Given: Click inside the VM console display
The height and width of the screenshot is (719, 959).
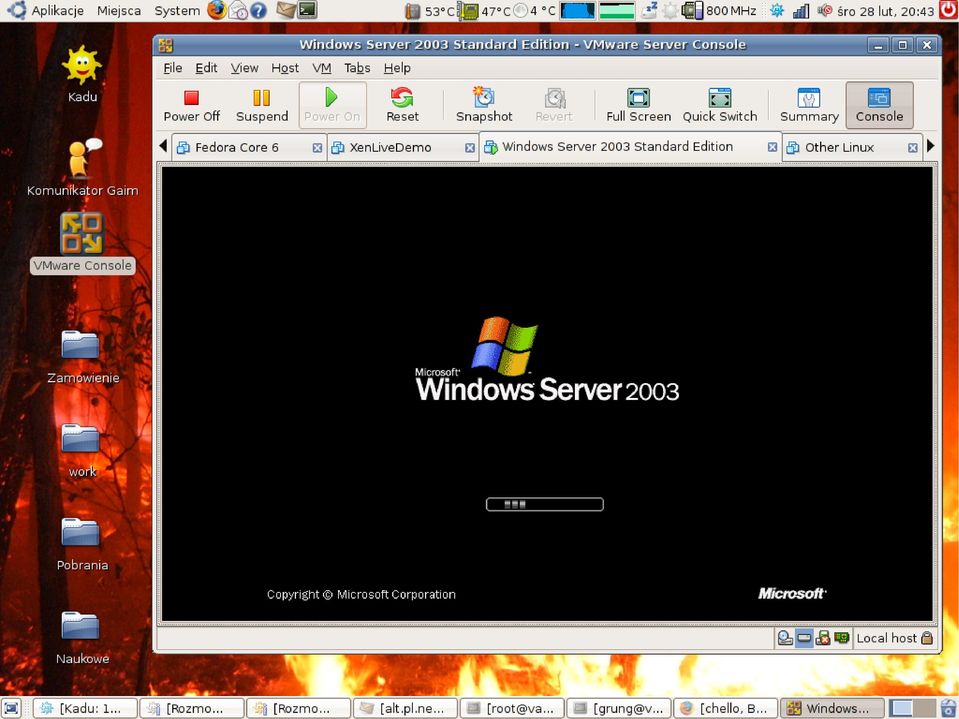Looking at the screenshot, I should (x=547, y=393).
